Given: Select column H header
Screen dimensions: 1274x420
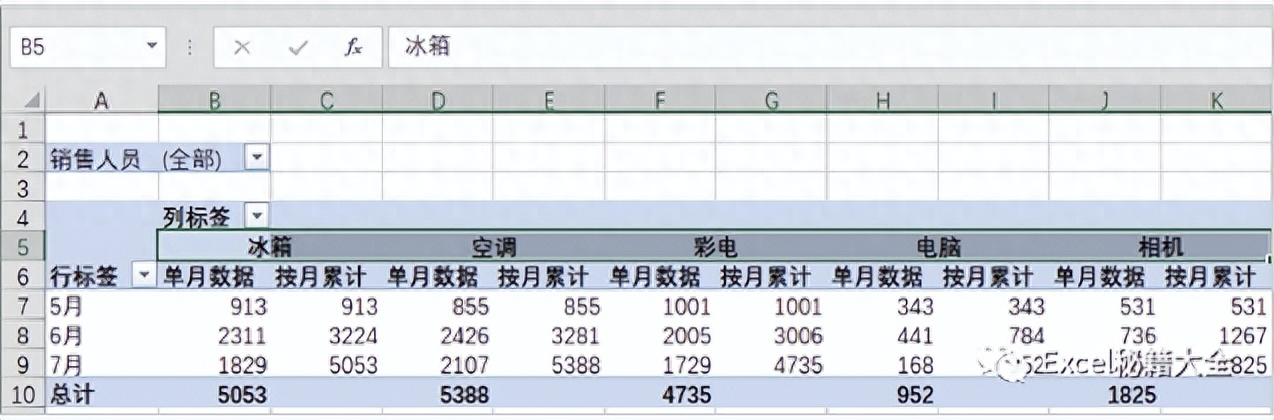Looking at the screenshot, I should click(882, 102).
